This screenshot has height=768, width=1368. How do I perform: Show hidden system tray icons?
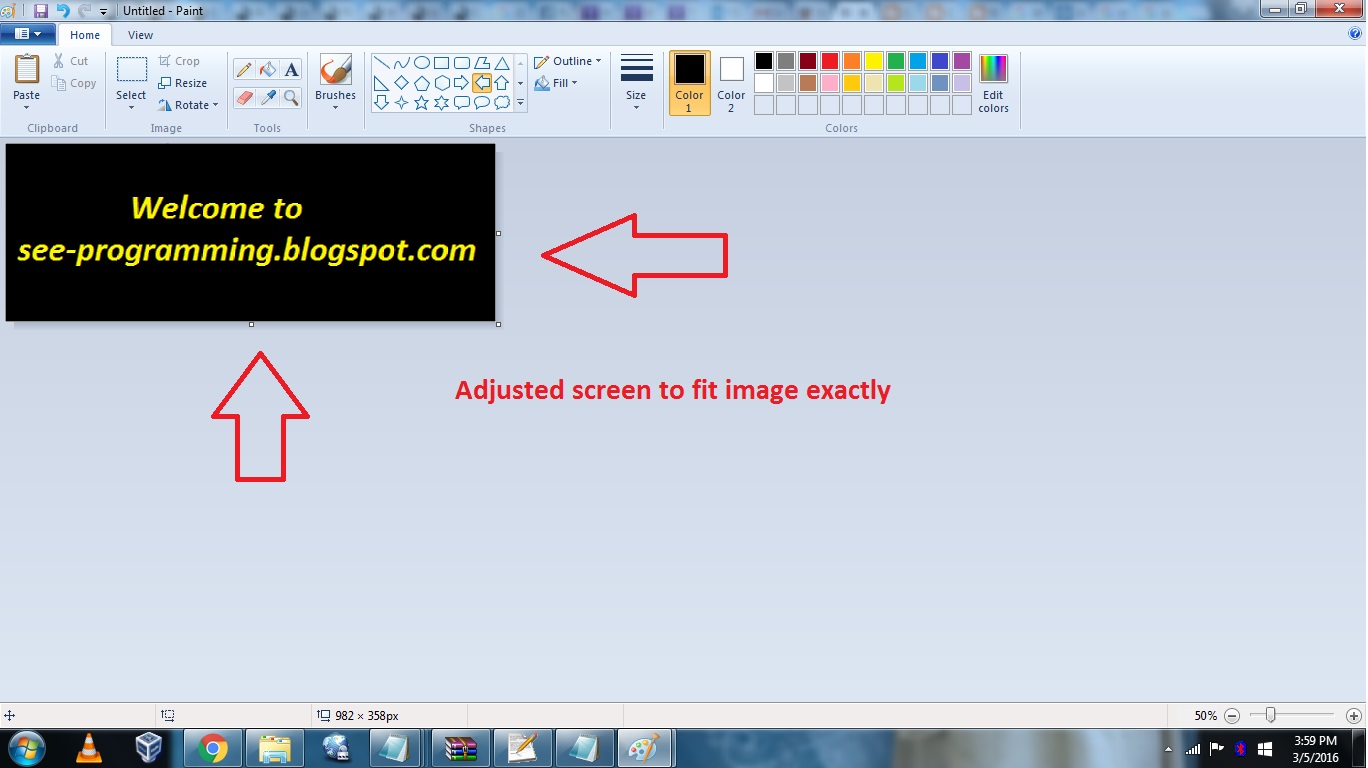[x=1168, y=748]
